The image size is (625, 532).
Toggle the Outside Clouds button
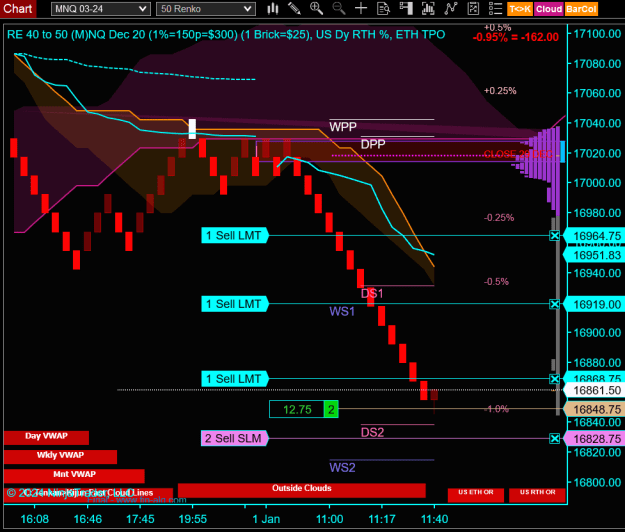click(x=302, y=490)
